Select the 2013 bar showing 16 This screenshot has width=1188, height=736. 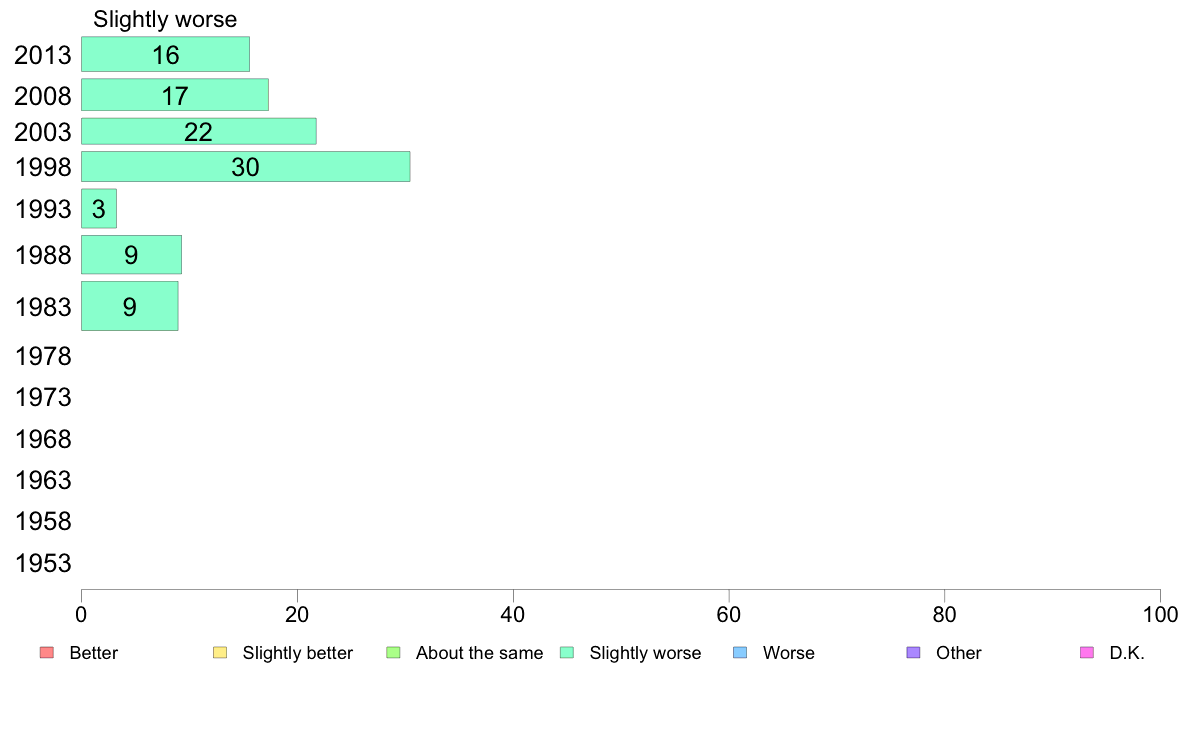point(165,55)
